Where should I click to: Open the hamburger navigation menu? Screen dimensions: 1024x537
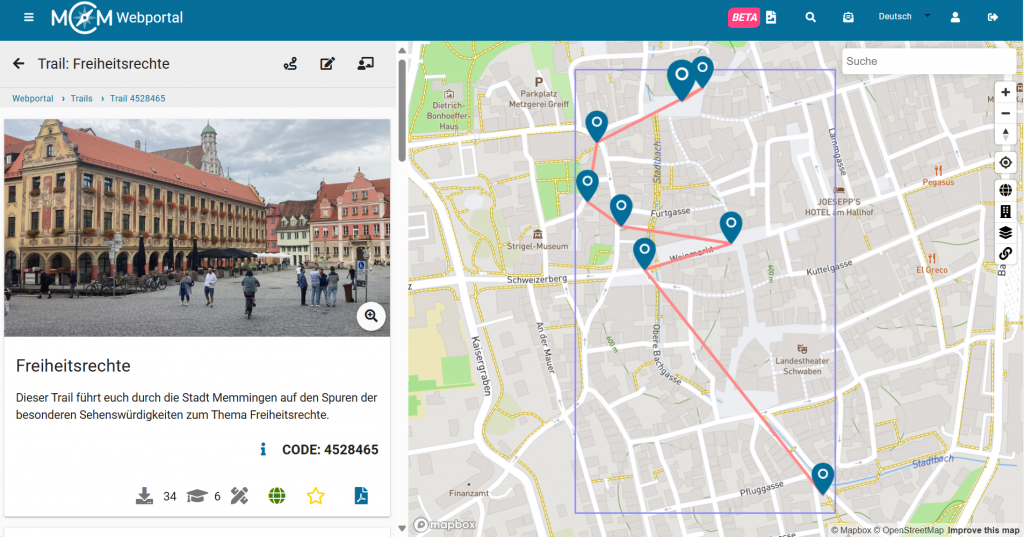(29, 18)
